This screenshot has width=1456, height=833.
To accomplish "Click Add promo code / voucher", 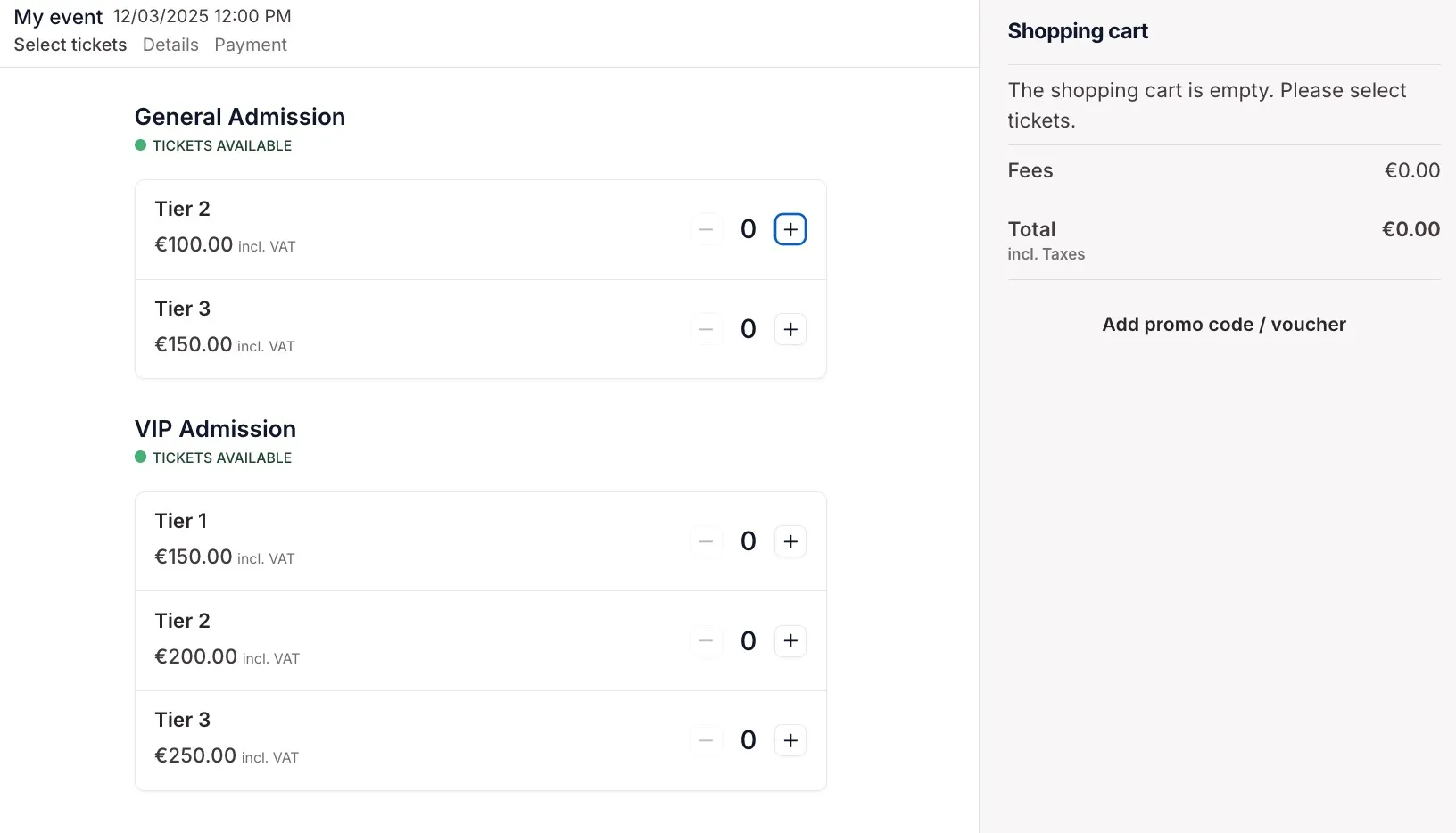I will tap(1224, 325).
